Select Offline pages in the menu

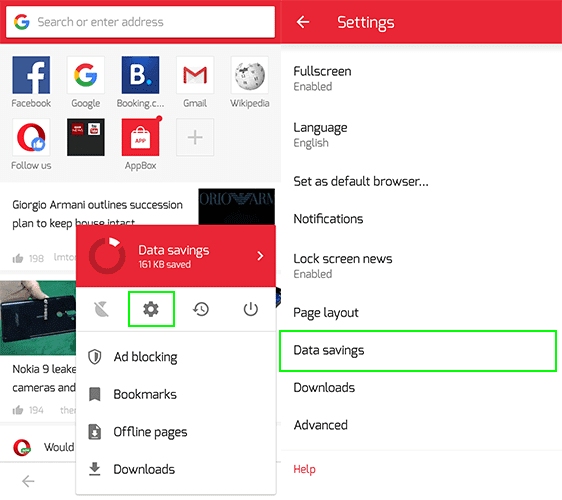176,432
